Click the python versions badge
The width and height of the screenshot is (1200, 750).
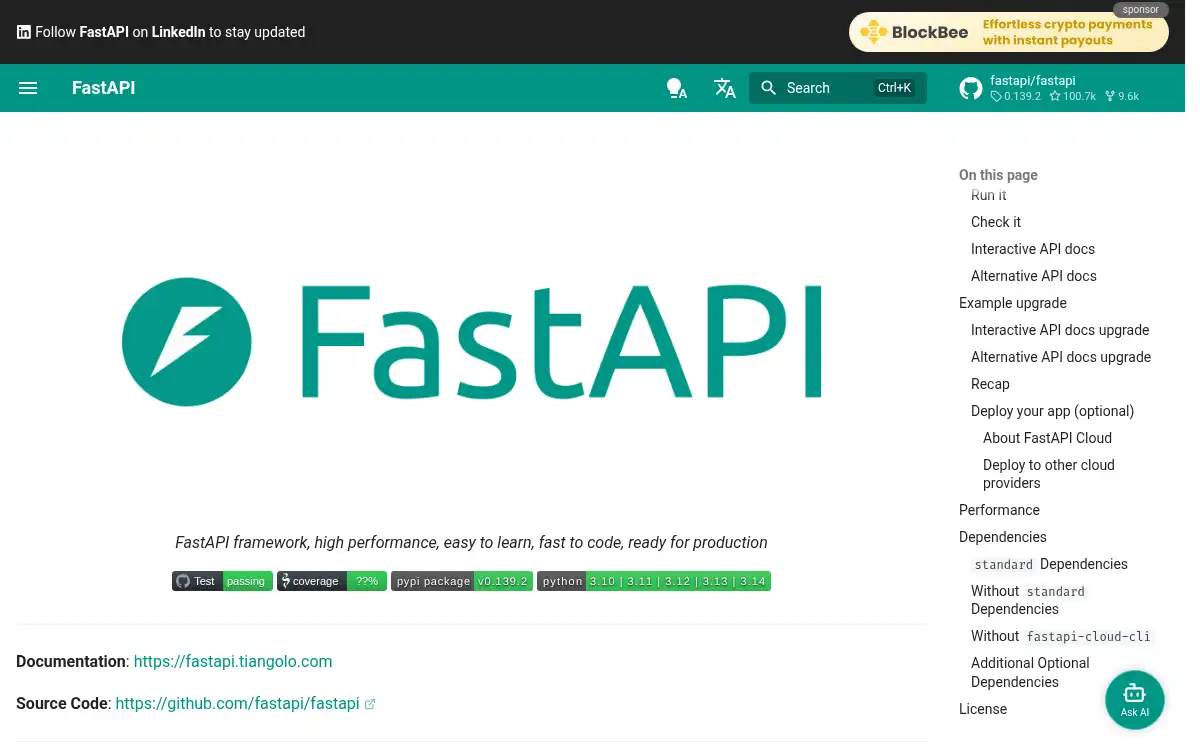654,581
